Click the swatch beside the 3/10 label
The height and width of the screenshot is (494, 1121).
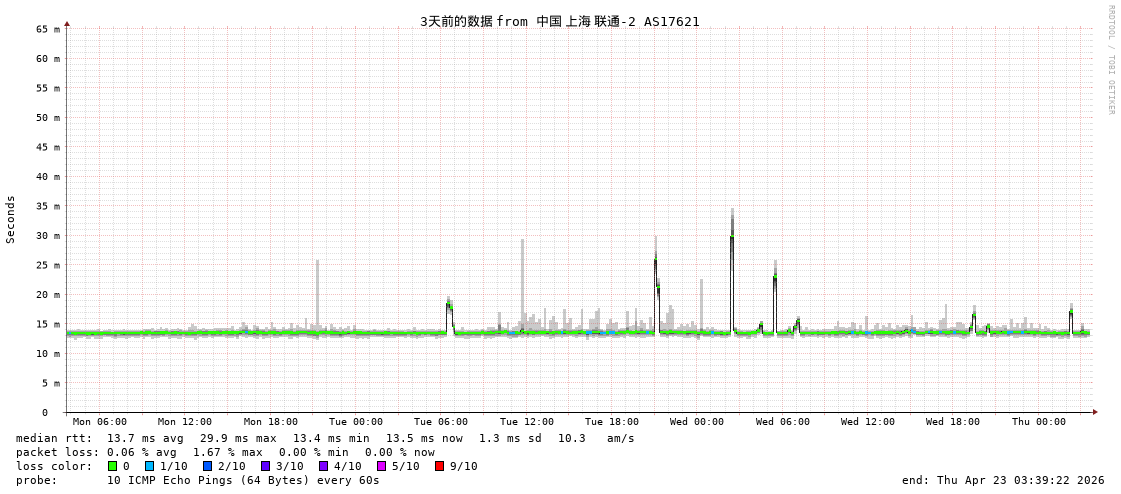tap(266, 466)
